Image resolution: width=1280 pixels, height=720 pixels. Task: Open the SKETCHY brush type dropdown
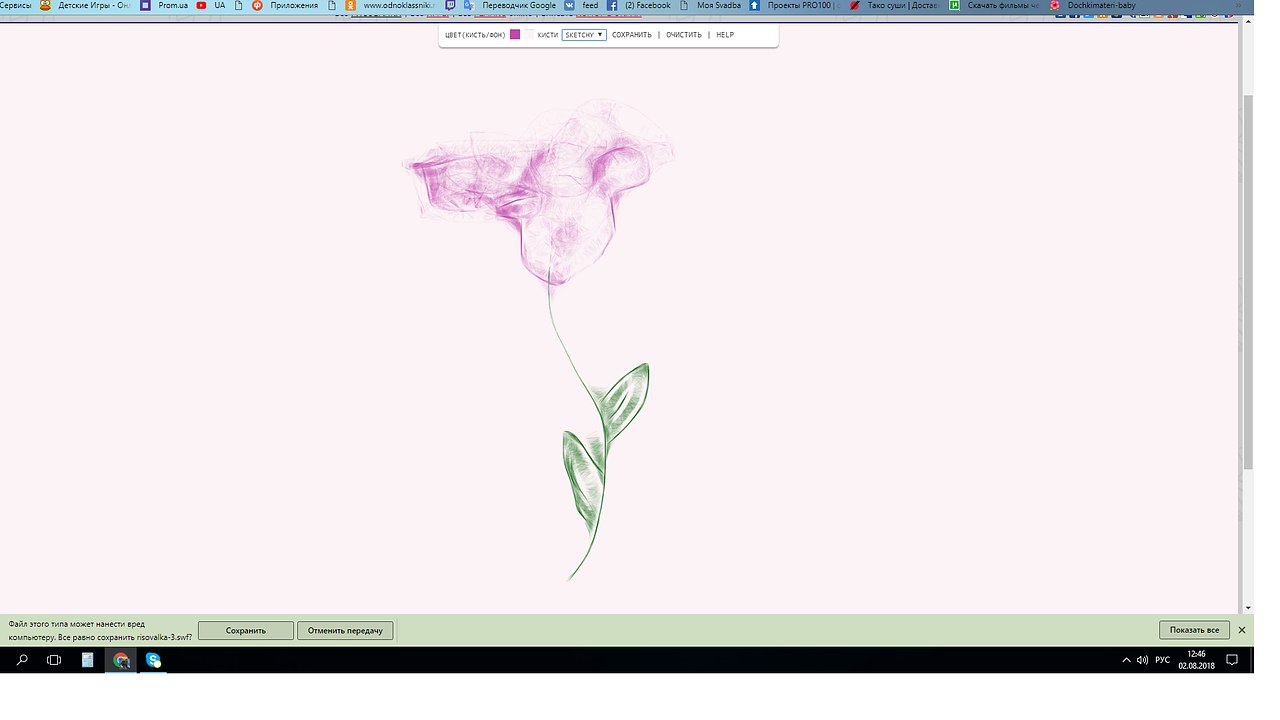[584, 35]
